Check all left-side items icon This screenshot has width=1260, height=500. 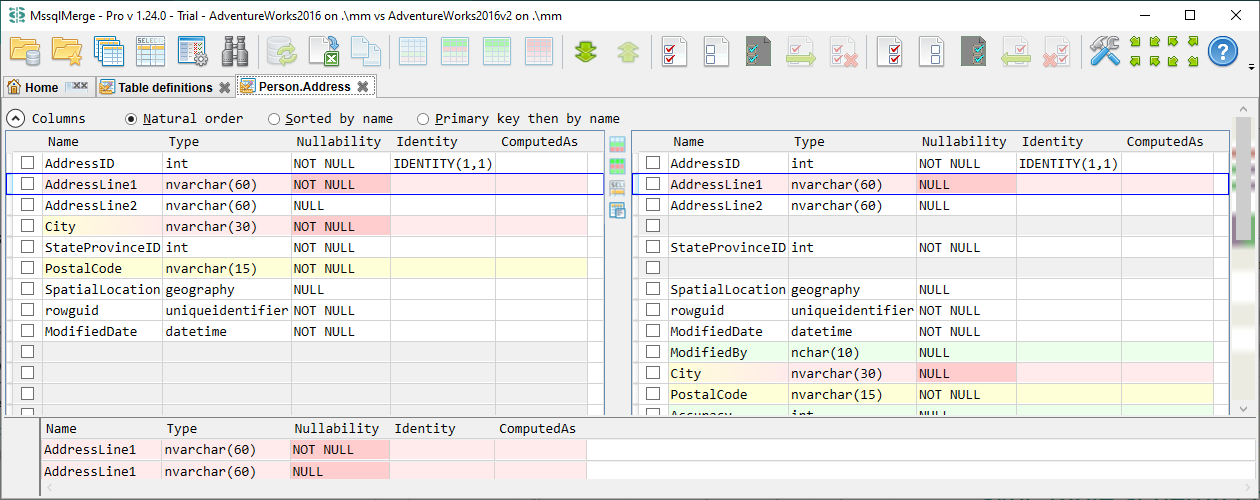(675, 51)
